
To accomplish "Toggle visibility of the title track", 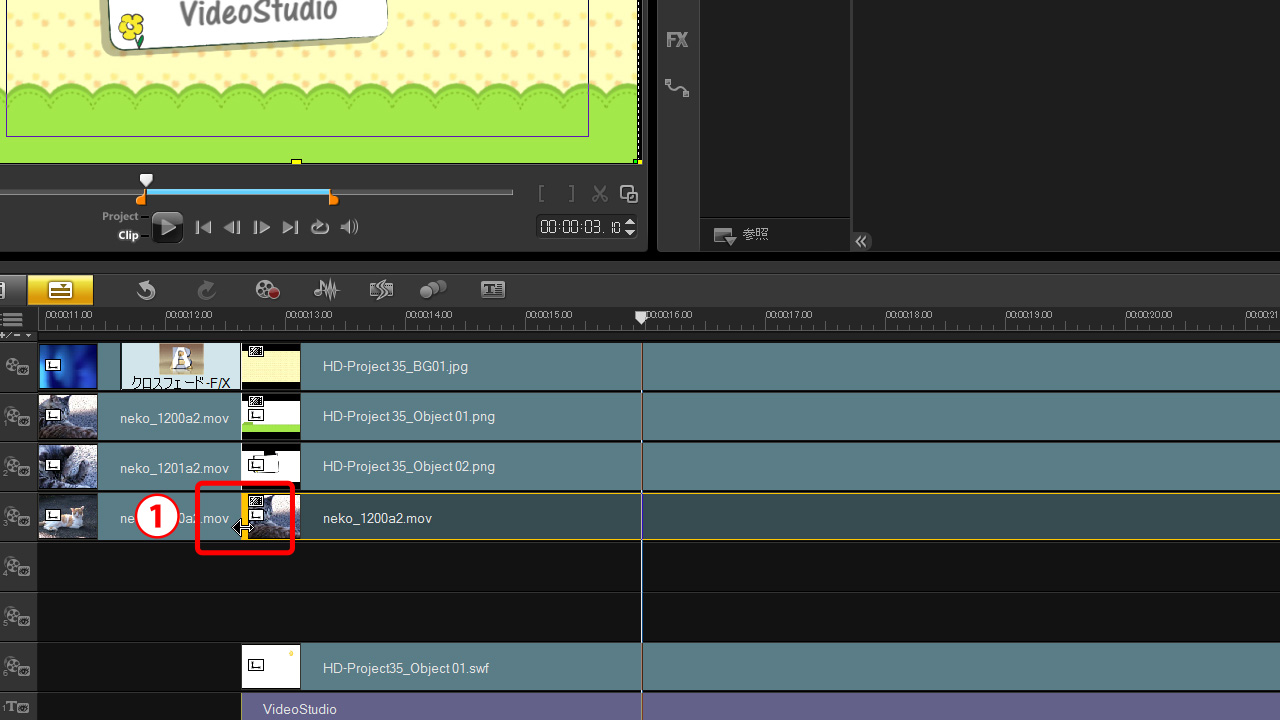I will click(17, 709).
